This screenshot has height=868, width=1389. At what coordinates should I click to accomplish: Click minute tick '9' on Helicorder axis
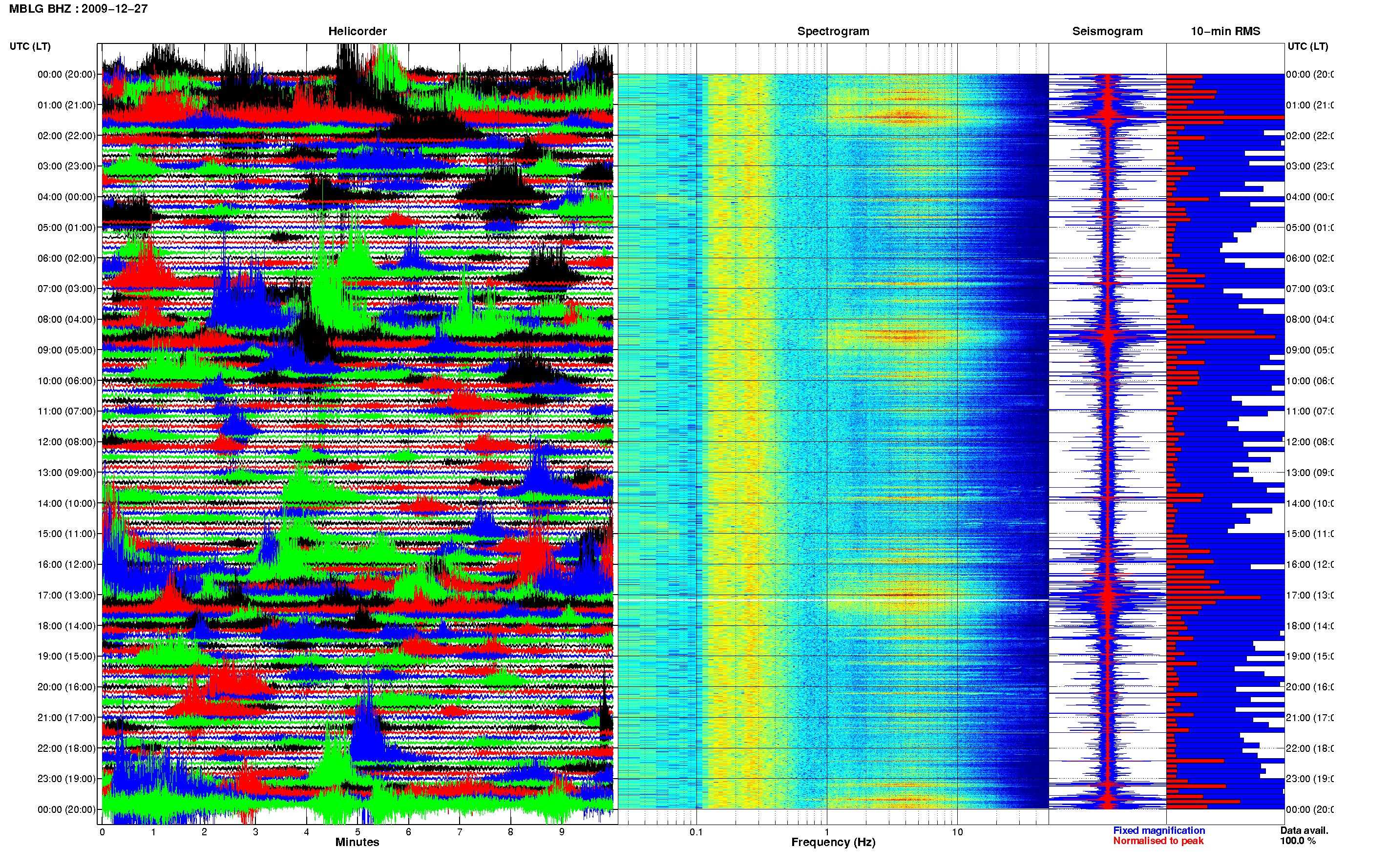[x=562, y=832]
